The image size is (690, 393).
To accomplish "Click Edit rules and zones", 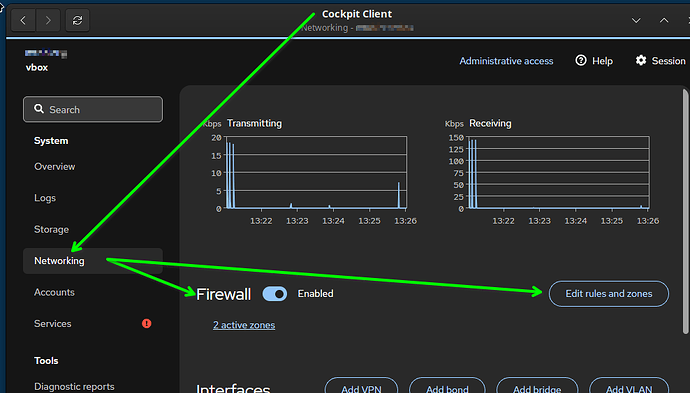I will click(609, 294).
